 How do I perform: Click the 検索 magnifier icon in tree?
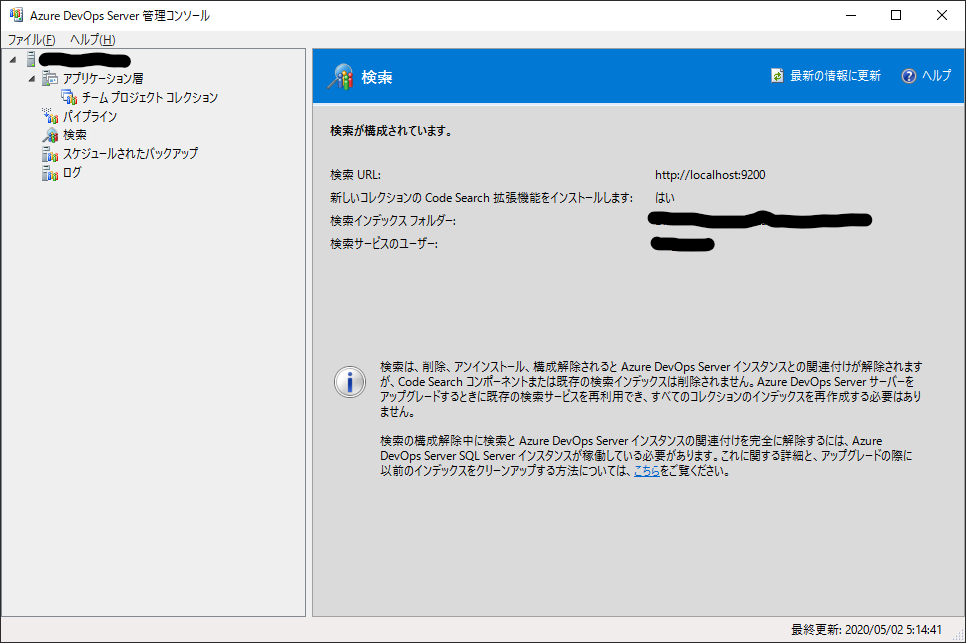(x=50, y=134)
